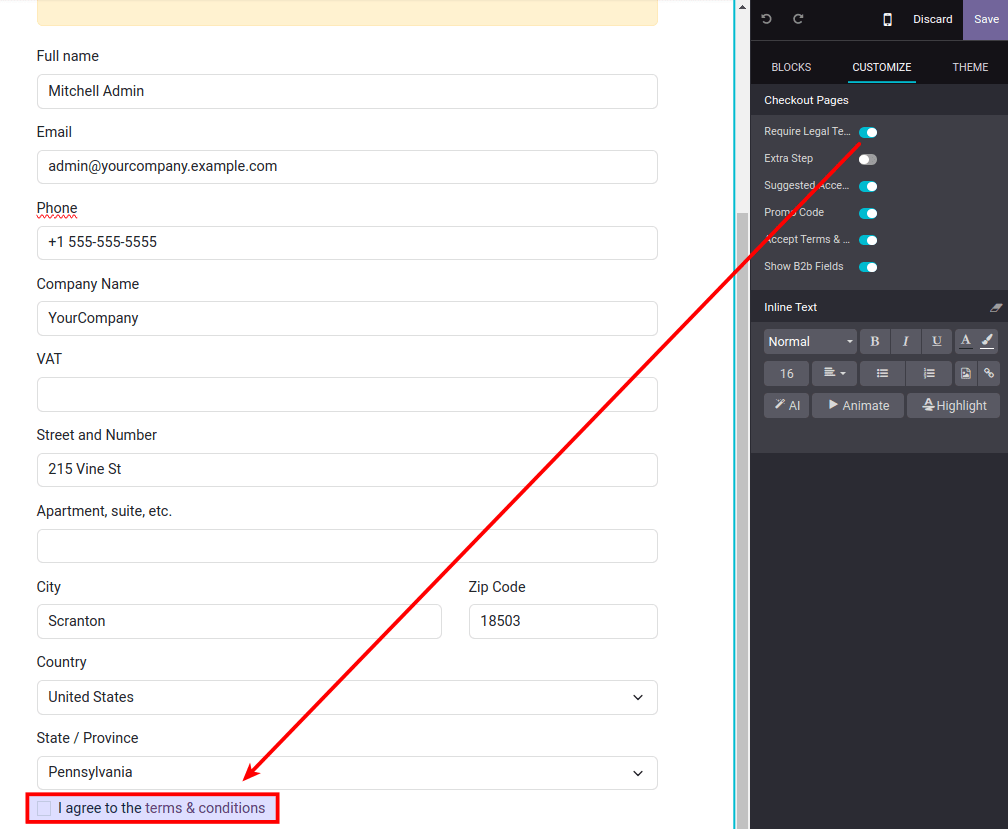Click Checkout Pages section header

point(879,100)
